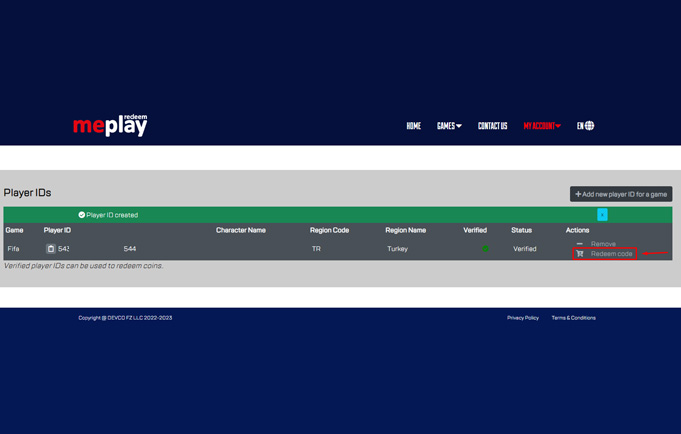Click the meplay redeem logo
The height and width of the screenshot is (434, 681).
click(110, 125)
